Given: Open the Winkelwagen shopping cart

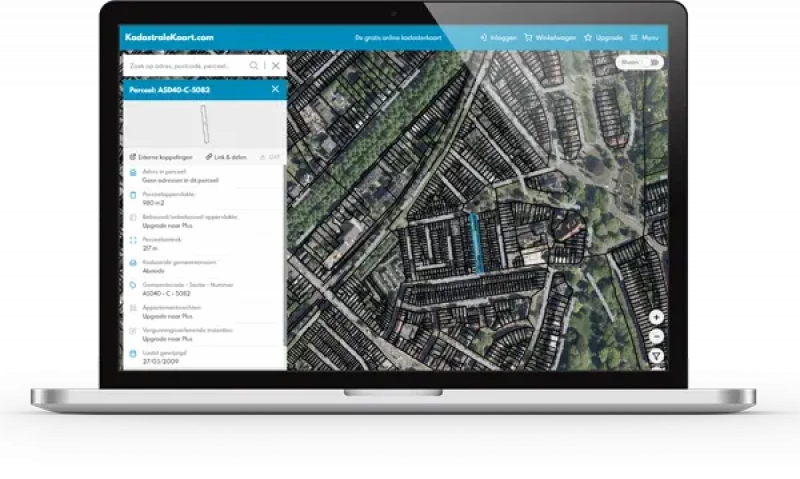Looking at the screenshot, I should click(550, 38).
